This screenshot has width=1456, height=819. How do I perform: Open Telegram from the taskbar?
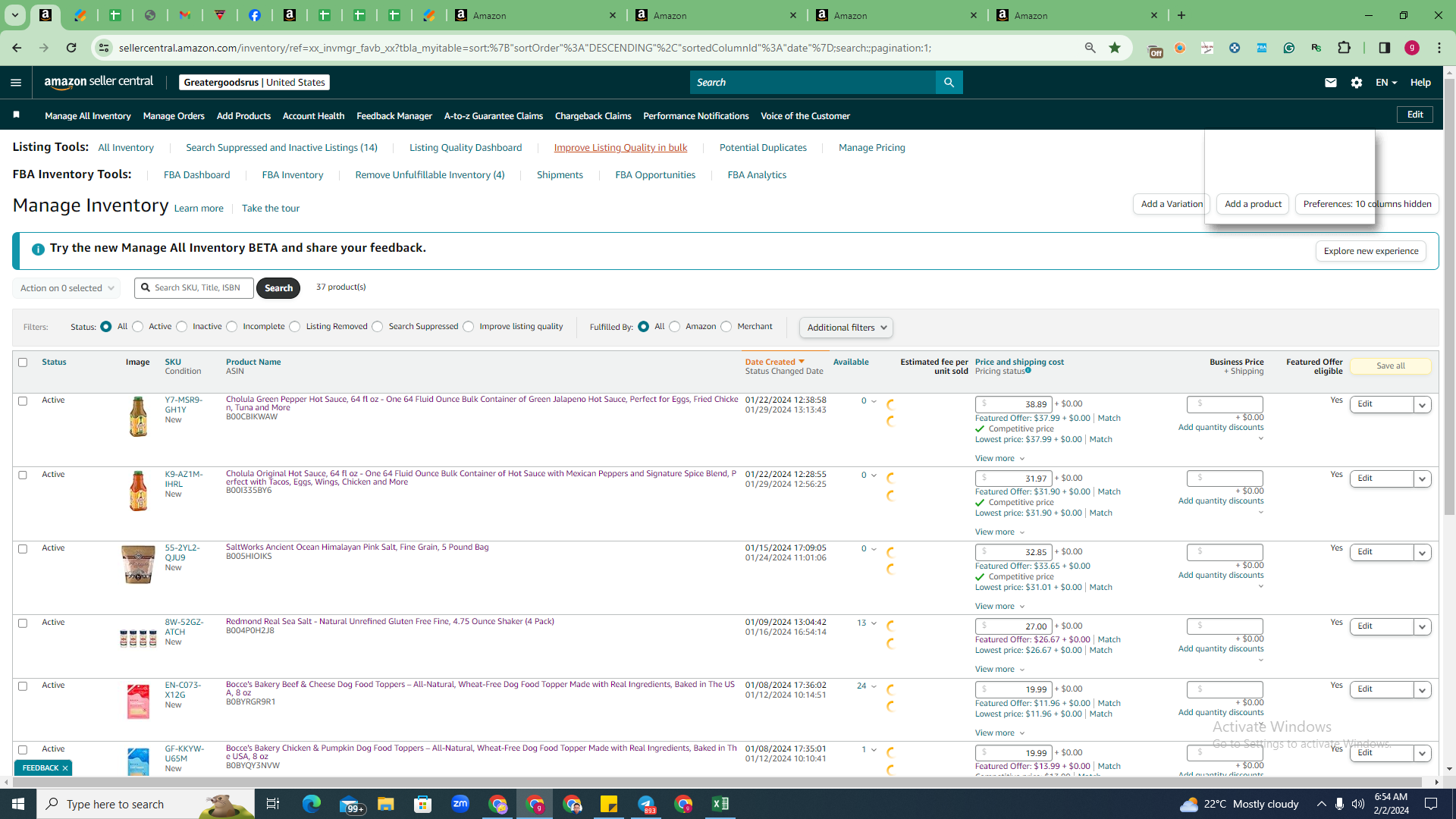(646, 804)
